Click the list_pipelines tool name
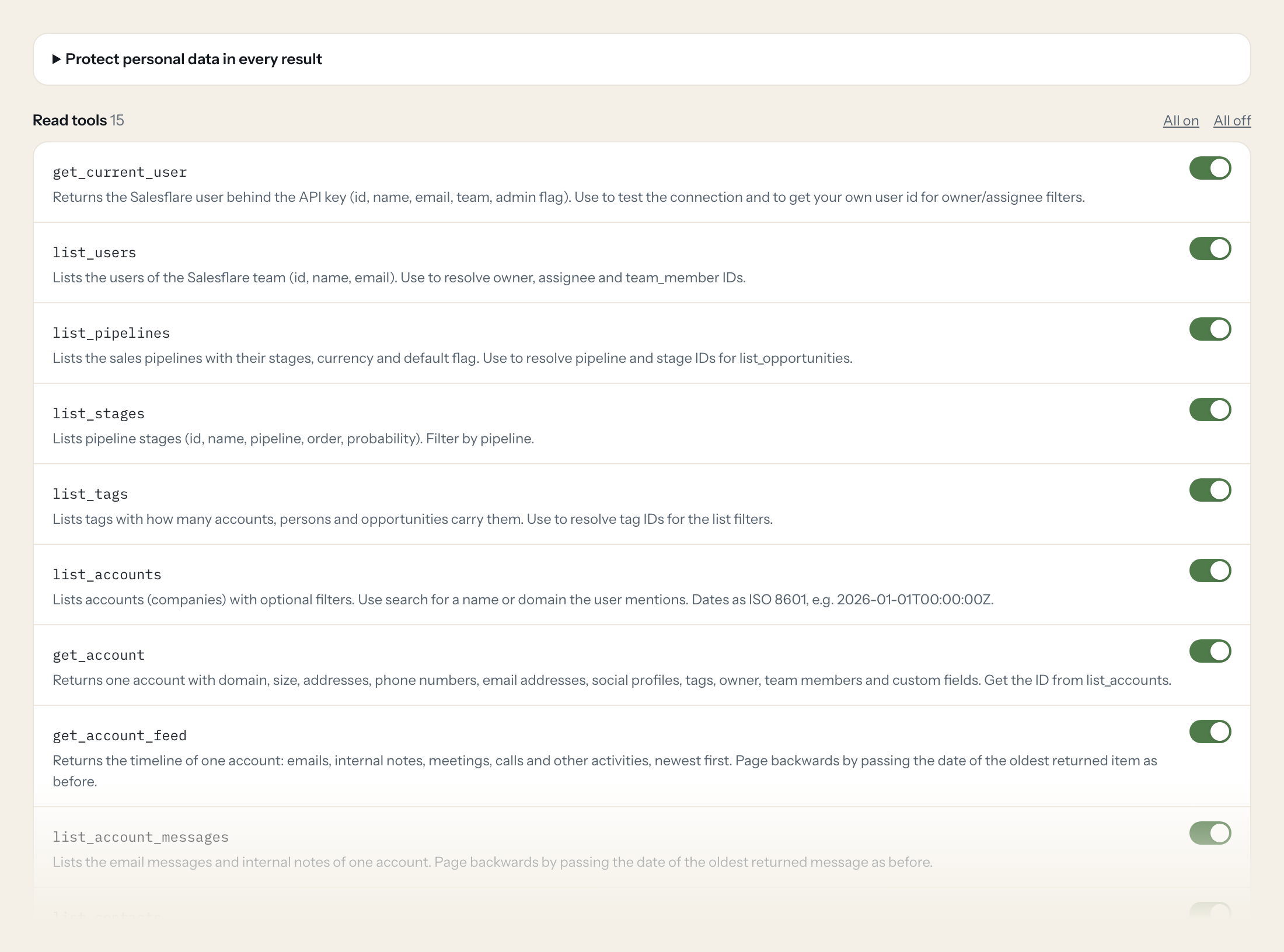Image resolution: width=1284 pixels, height=952 pixels. [x=111, y=333]
